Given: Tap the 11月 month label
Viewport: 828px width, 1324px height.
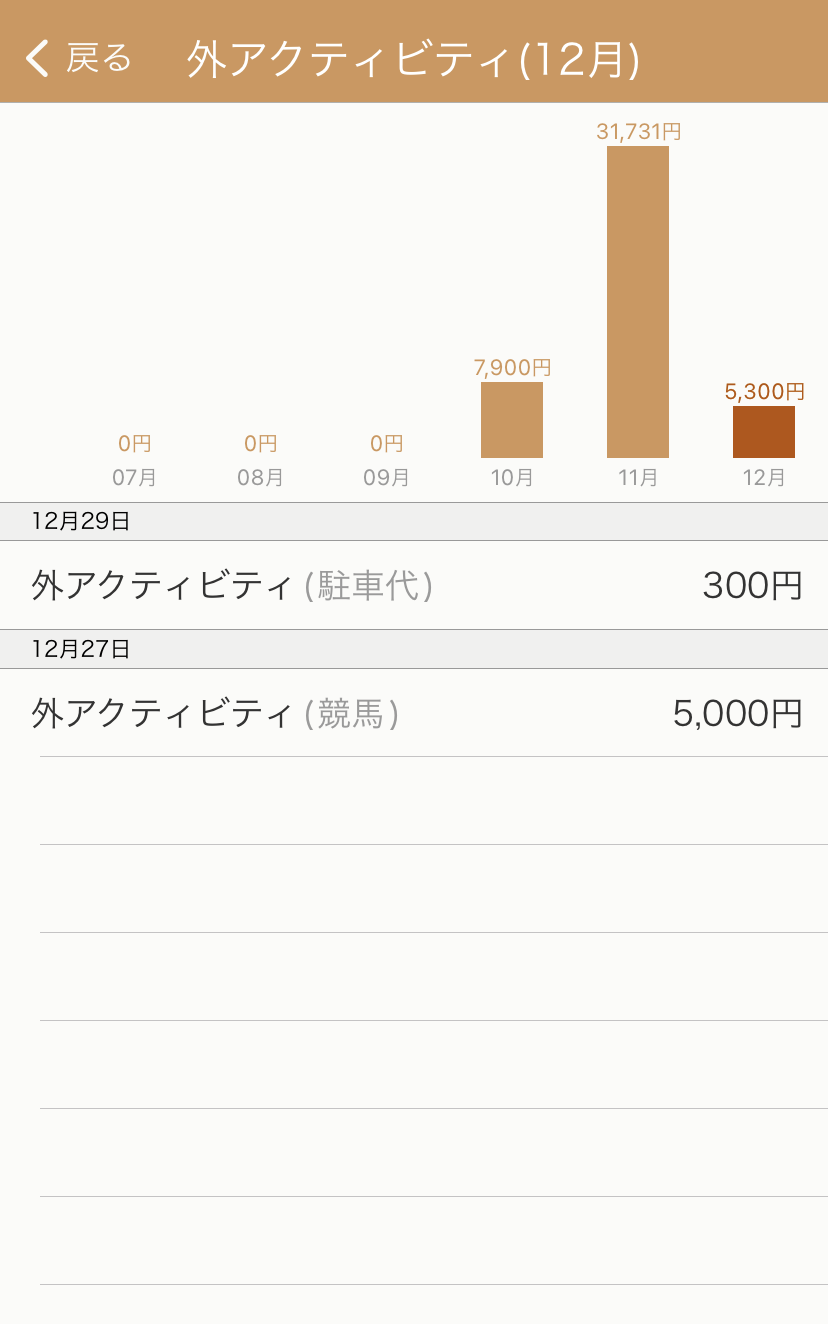Looking at the screenshot, I should coord(638,478).
